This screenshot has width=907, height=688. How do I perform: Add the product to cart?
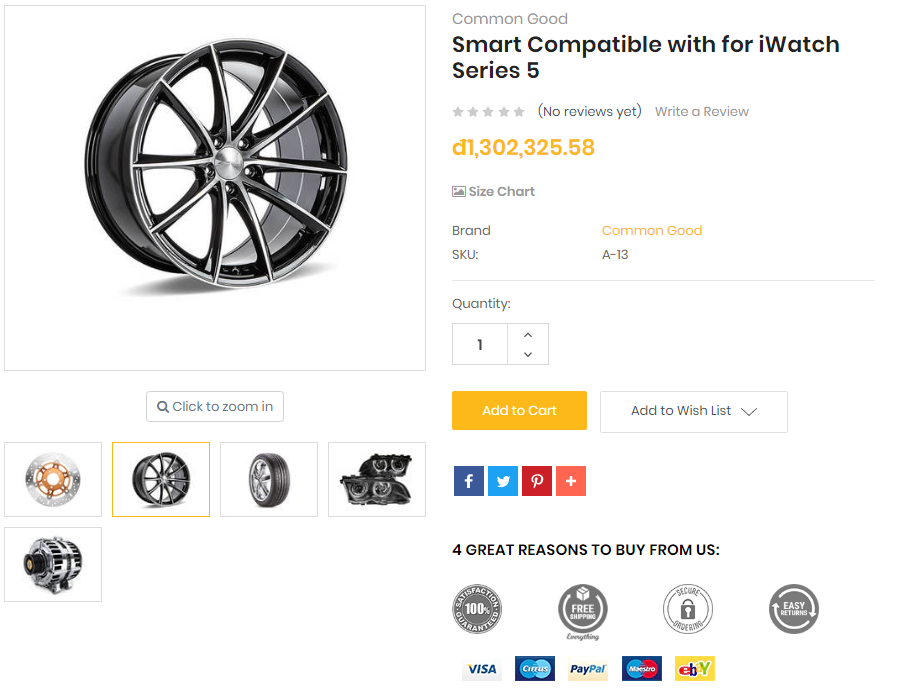[x=519, y=411]
